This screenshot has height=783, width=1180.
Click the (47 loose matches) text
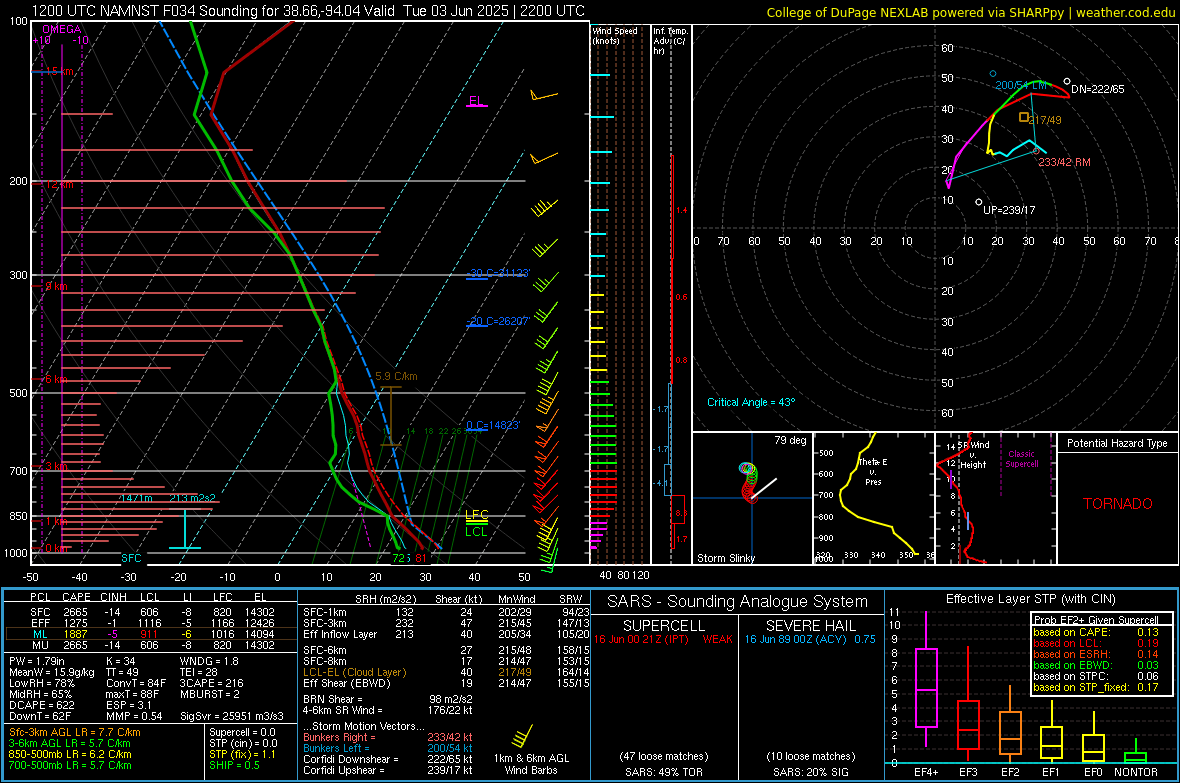[x=664, y=756]
